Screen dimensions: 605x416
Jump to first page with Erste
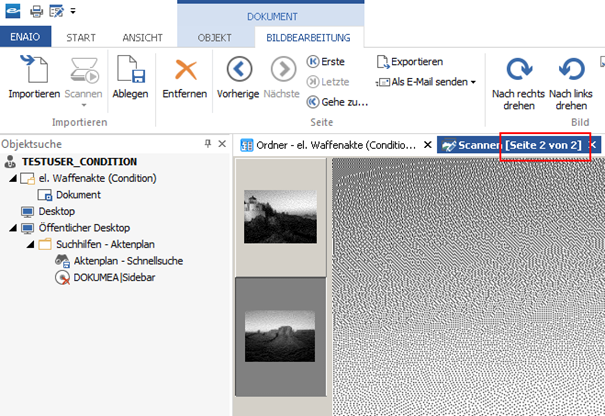click(326, 62)
